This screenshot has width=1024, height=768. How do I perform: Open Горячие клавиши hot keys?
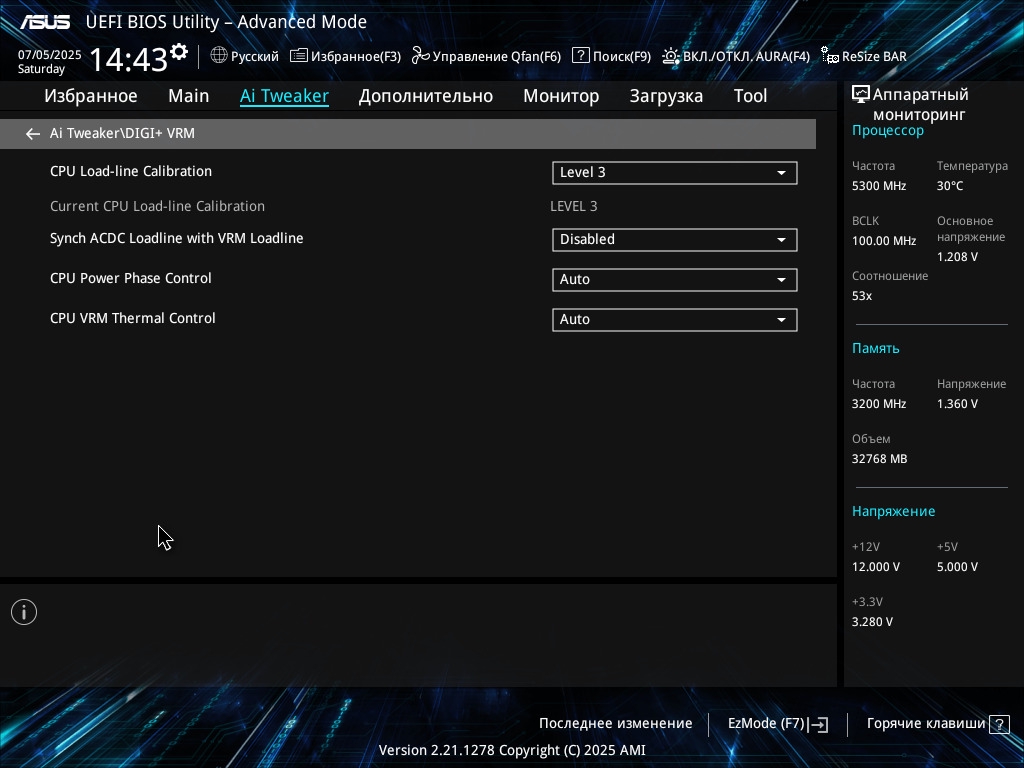pos(938,724)
